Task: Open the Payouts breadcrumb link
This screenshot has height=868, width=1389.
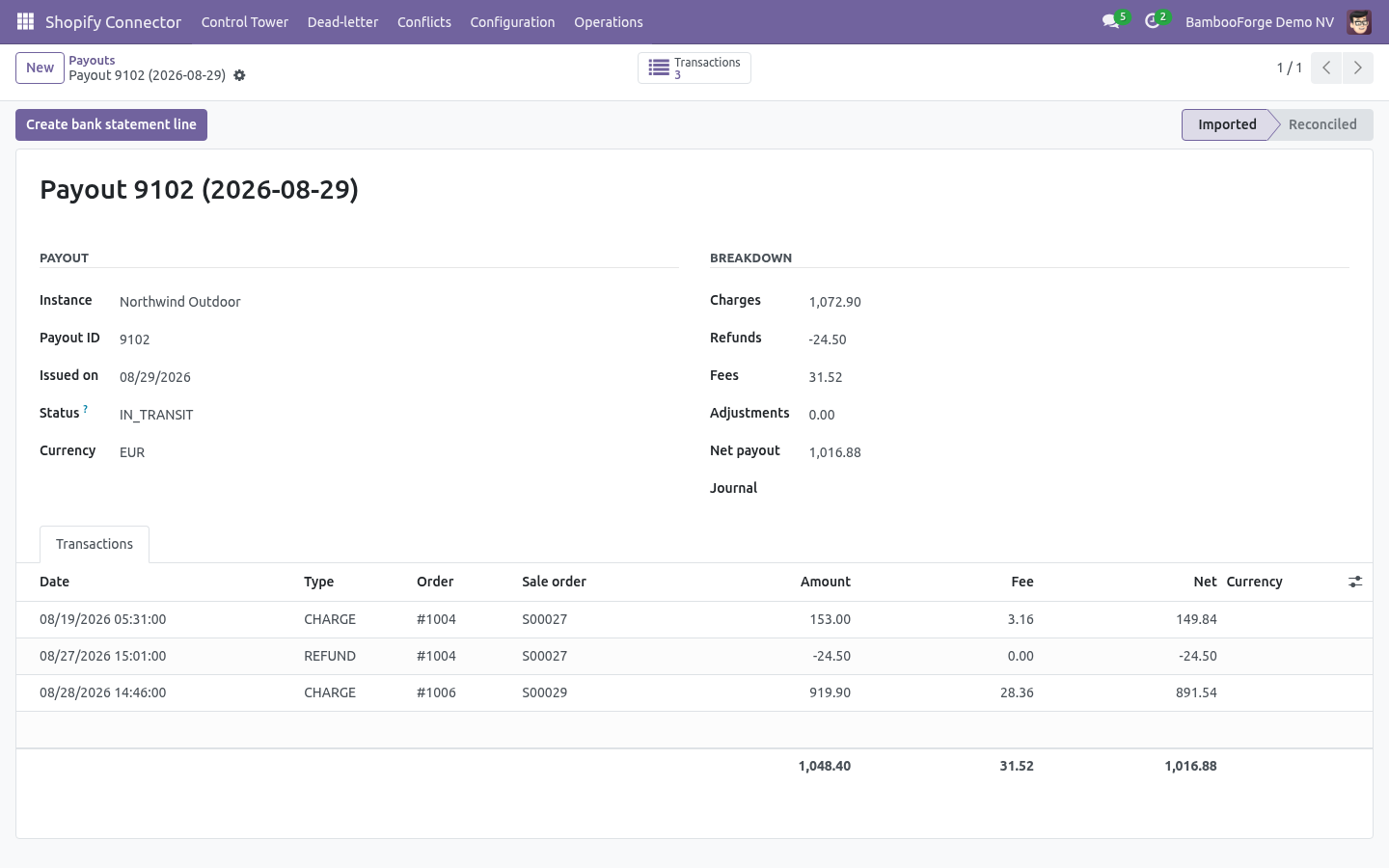Action: (x=92, y=60)
